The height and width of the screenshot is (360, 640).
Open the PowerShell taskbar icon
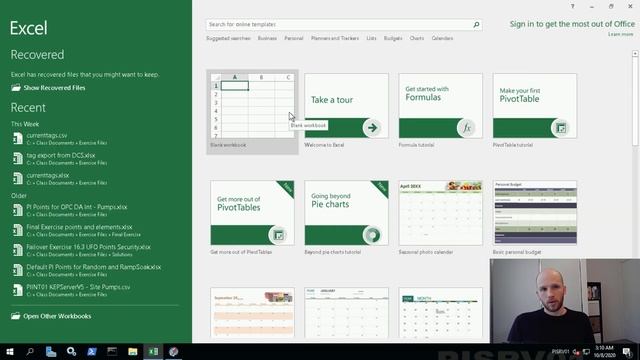pos(91,351)
